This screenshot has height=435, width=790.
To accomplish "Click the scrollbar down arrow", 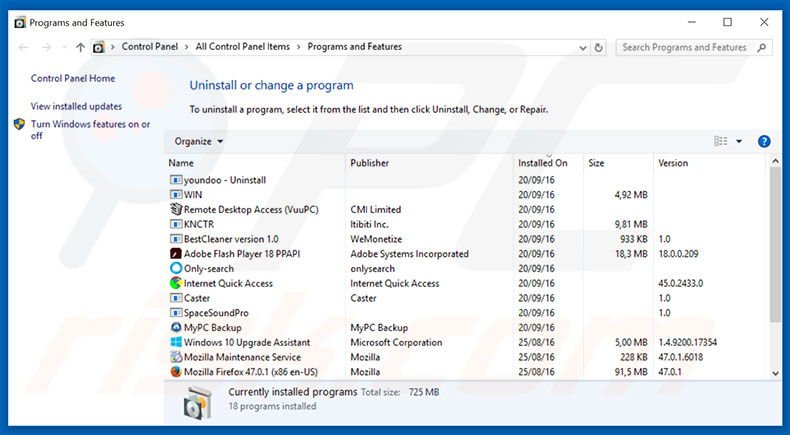I will tap(775, 374).
